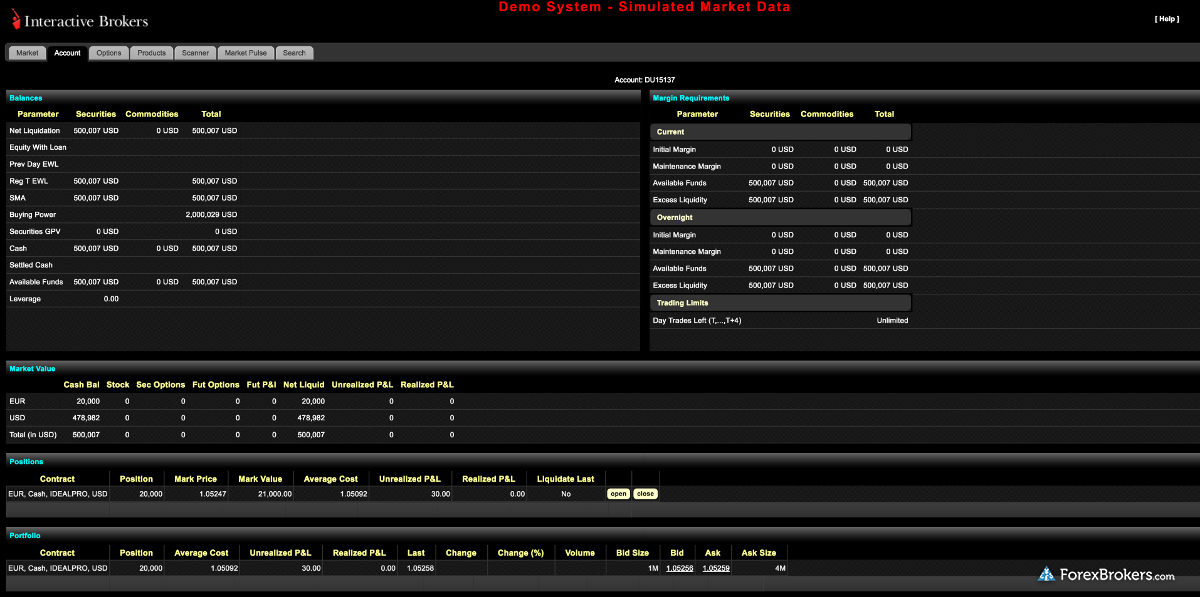Click the Volume column header in Portfolio

coord(580,553)
